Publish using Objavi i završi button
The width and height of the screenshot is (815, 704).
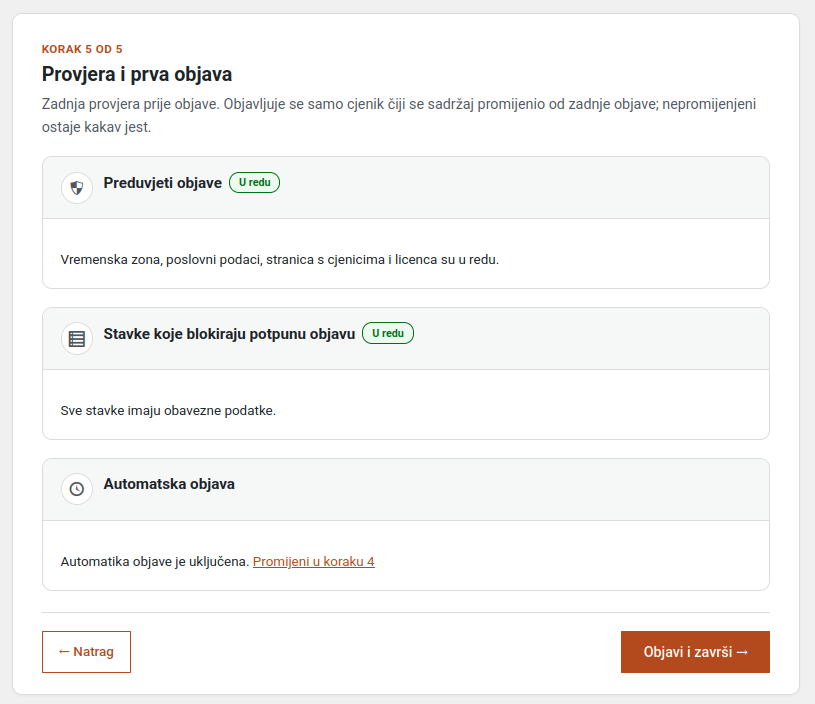(695, 652)
